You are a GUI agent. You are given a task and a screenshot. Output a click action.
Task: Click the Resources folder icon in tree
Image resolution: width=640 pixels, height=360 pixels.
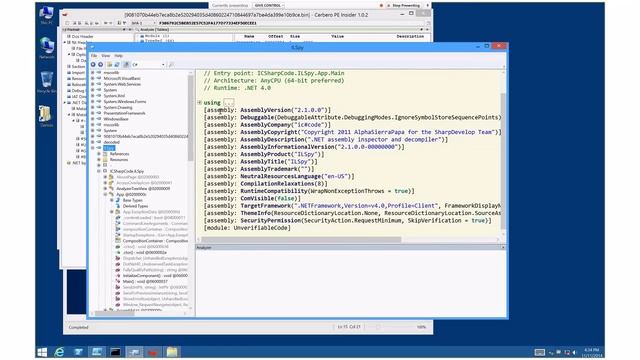[105, 160]
